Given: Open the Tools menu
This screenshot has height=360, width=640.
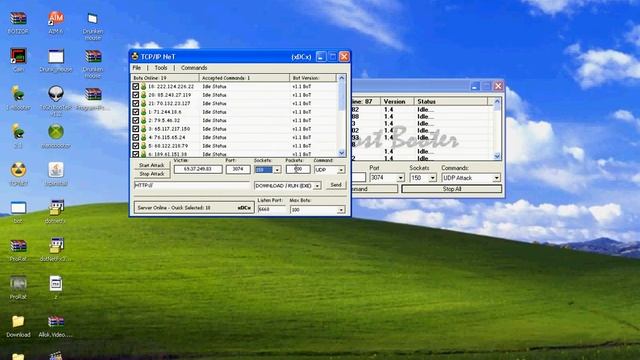Looking at the screenshot, I should point(161,68).
